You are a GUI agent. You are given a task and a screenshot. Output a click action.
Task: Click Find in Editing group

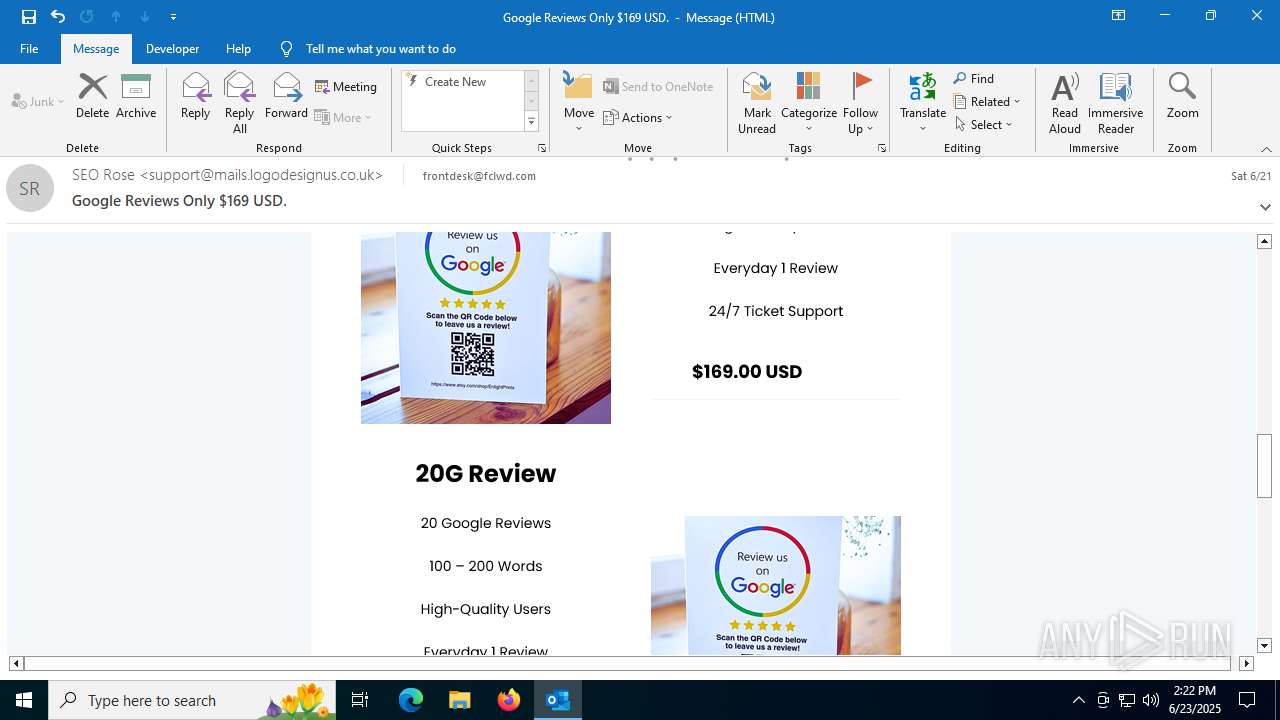[x=974, y=79]
